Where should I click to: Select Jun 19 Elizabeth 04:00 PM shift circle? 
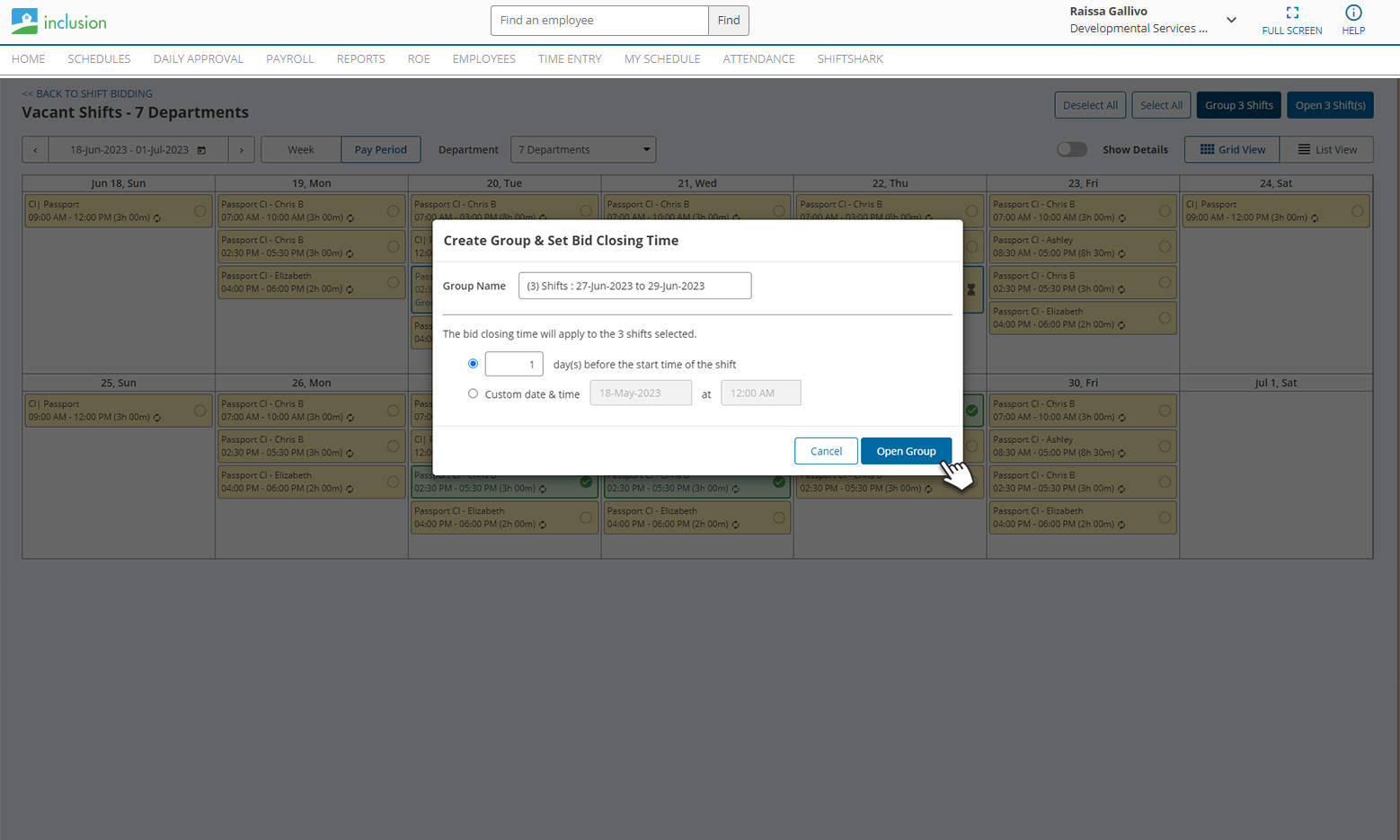click(x=394, y=282)
